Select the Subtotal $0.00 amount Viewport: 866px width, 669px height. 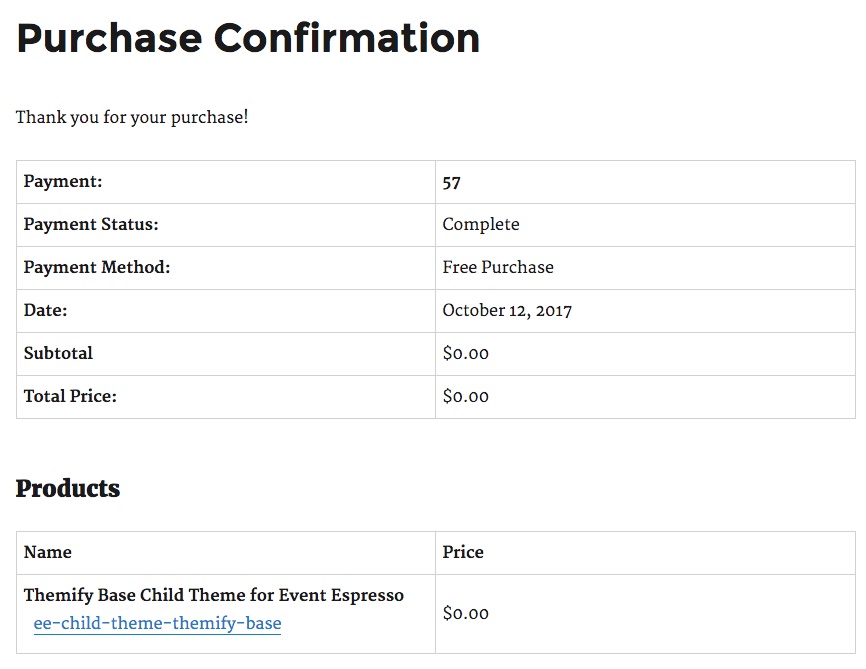[466, 354]
